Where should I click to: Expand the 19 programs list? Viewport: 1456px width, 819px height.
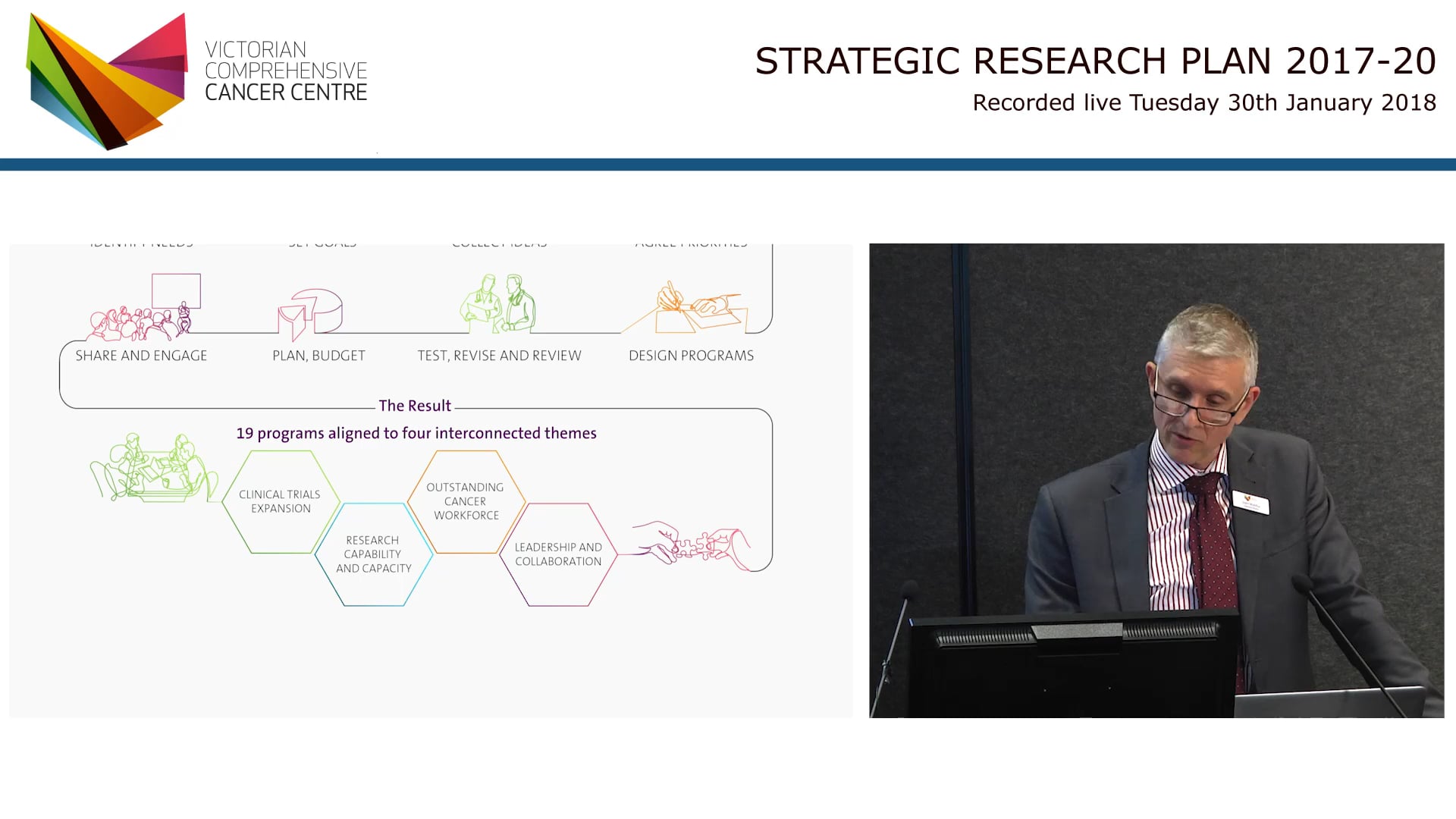click(x=416, y=433)
